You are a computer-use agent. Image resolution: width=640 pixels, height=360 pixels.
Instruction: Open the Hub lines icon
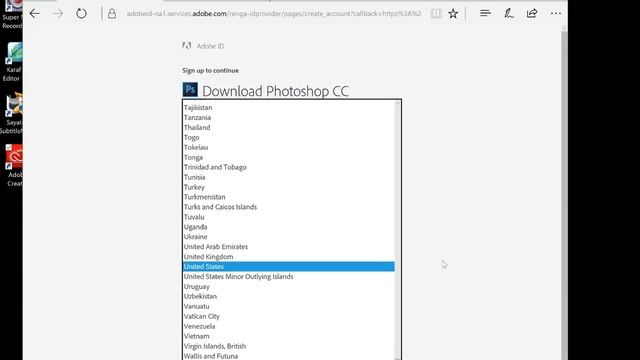click(485, 13)
